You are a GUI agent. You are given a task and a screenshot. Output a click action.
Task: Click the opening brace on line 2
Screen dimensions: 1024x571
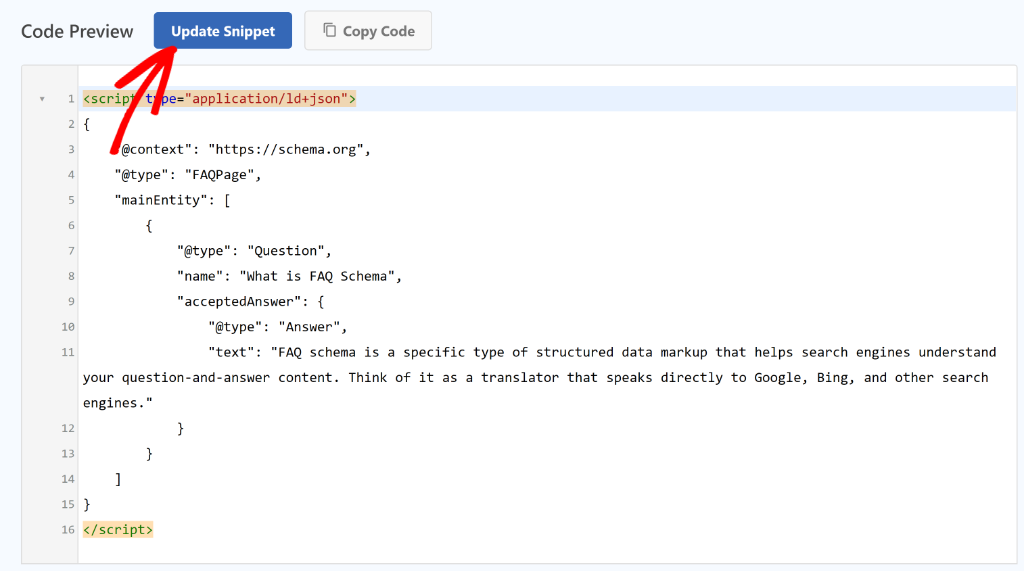tap(86, 124)
